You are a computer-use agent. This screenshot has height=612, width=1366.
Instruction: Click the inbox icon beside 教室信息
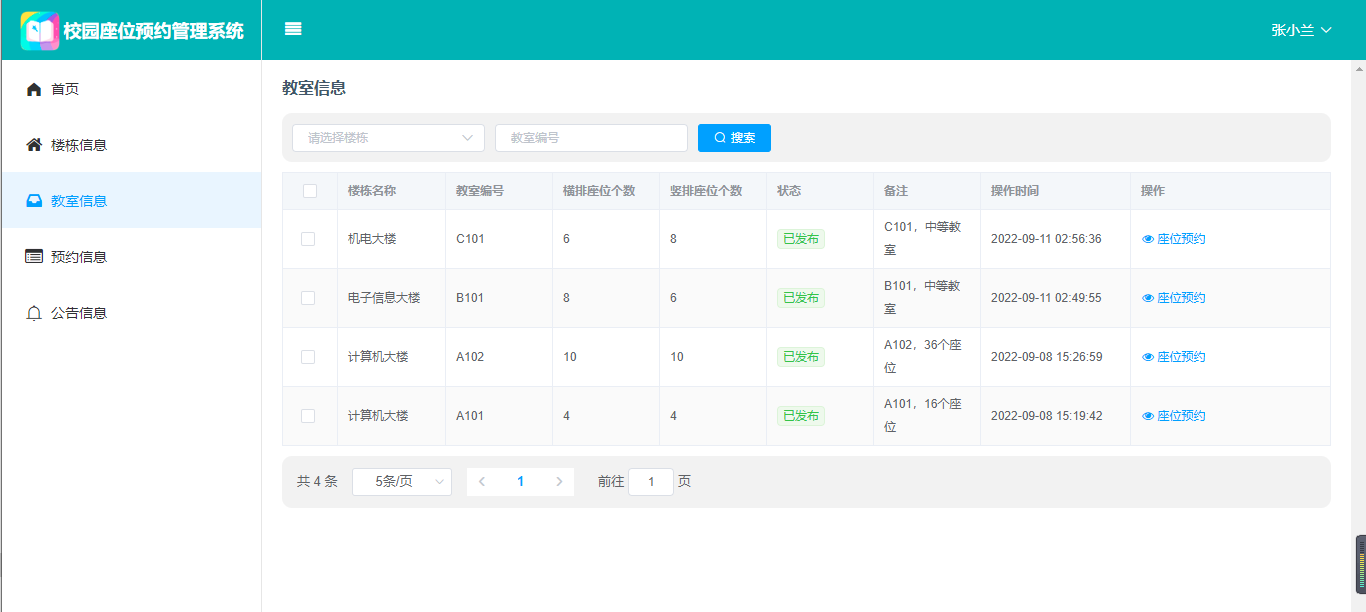(x=34, y=201)
